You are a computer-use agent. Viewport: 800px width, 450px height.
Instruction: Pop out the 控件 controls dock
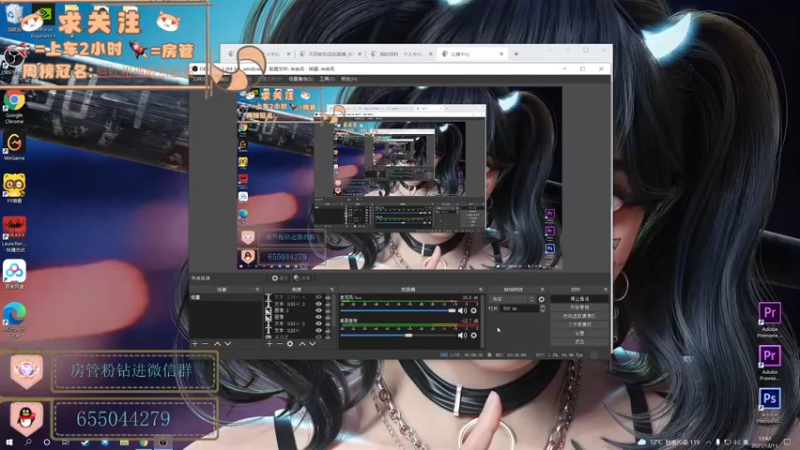[x=605, y=289]
